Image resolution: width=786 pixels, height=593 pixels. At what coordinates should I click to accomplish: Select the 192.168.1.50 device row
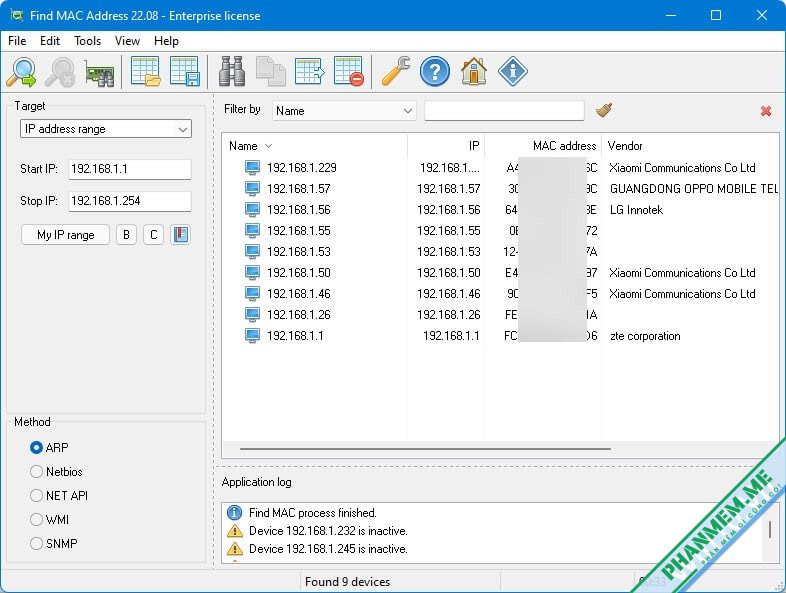(500, 273)
